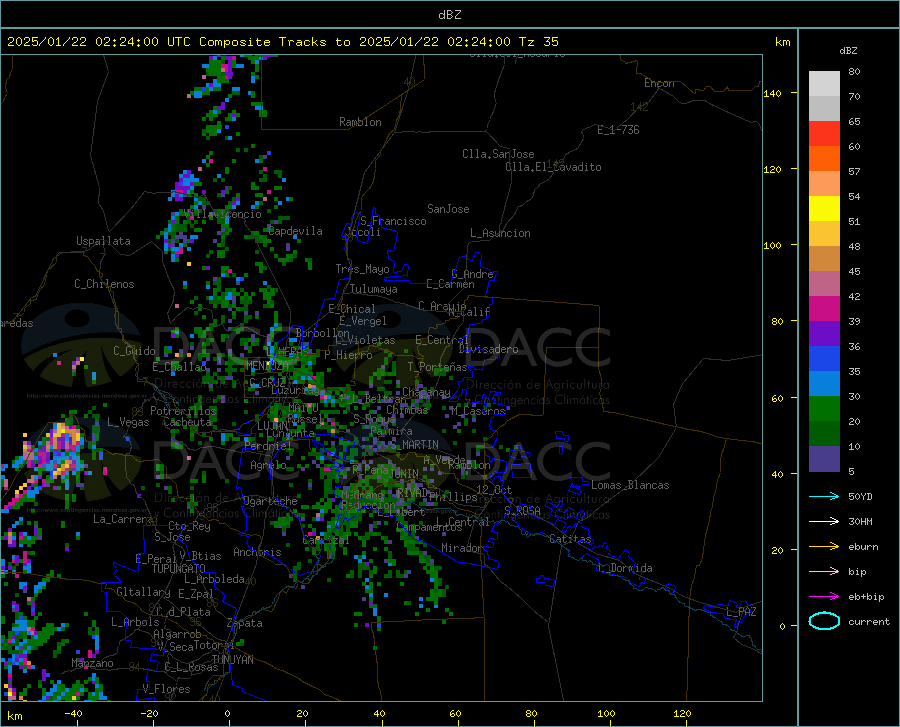Click the 'Anchoris' map label
The image size is (900, 727).
pyautogui.click(x=257, y=553)
